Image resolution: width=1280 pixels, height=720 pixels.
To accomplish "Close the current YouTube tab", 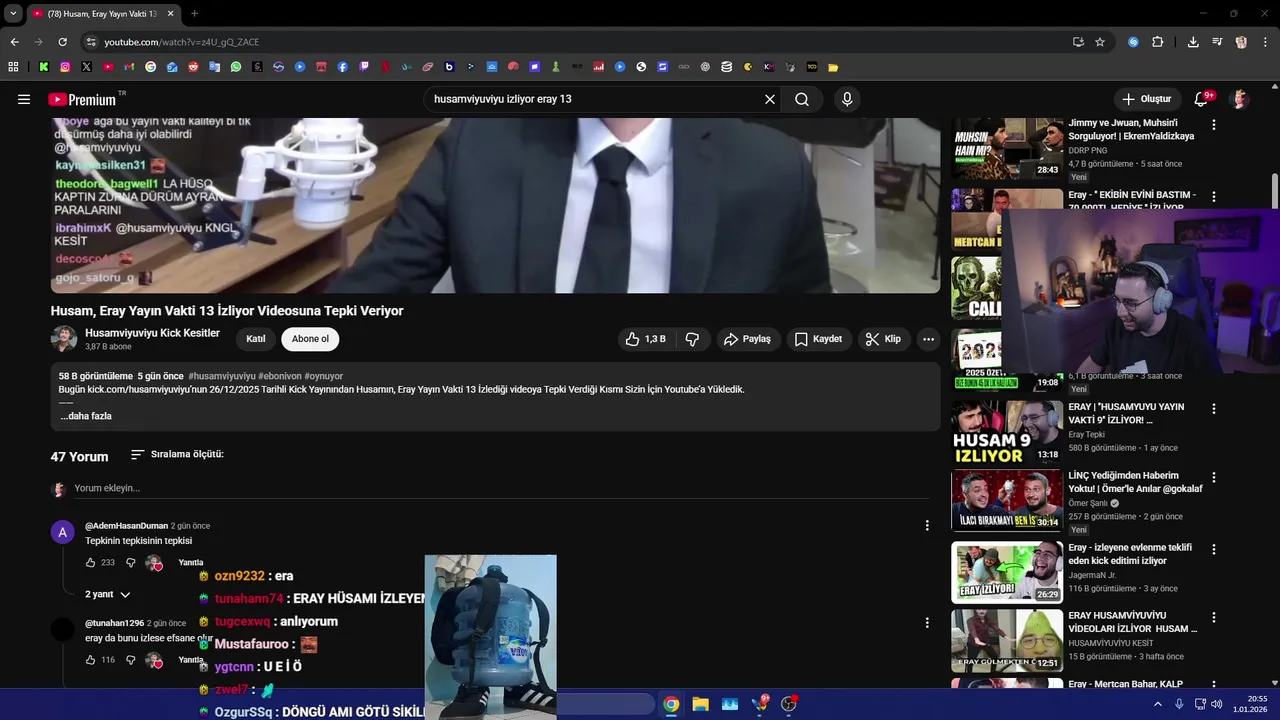I will coord(170,14).
